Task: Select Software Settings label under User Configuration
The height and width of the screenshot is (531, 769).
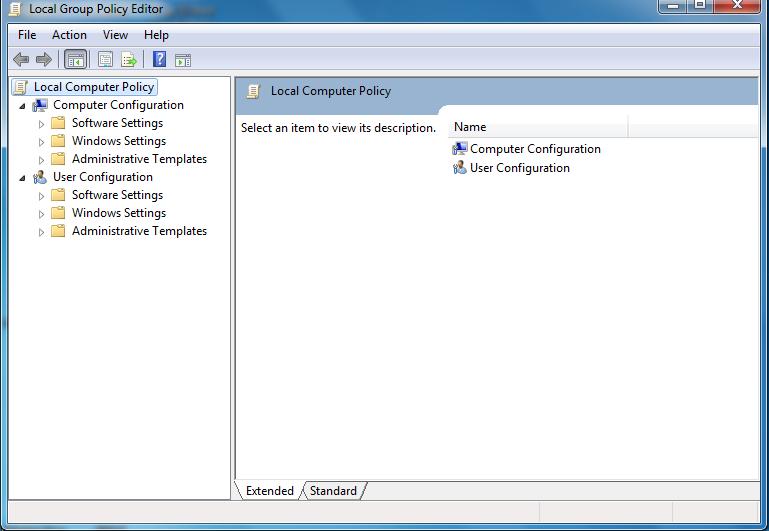Action: click(117, 195)
